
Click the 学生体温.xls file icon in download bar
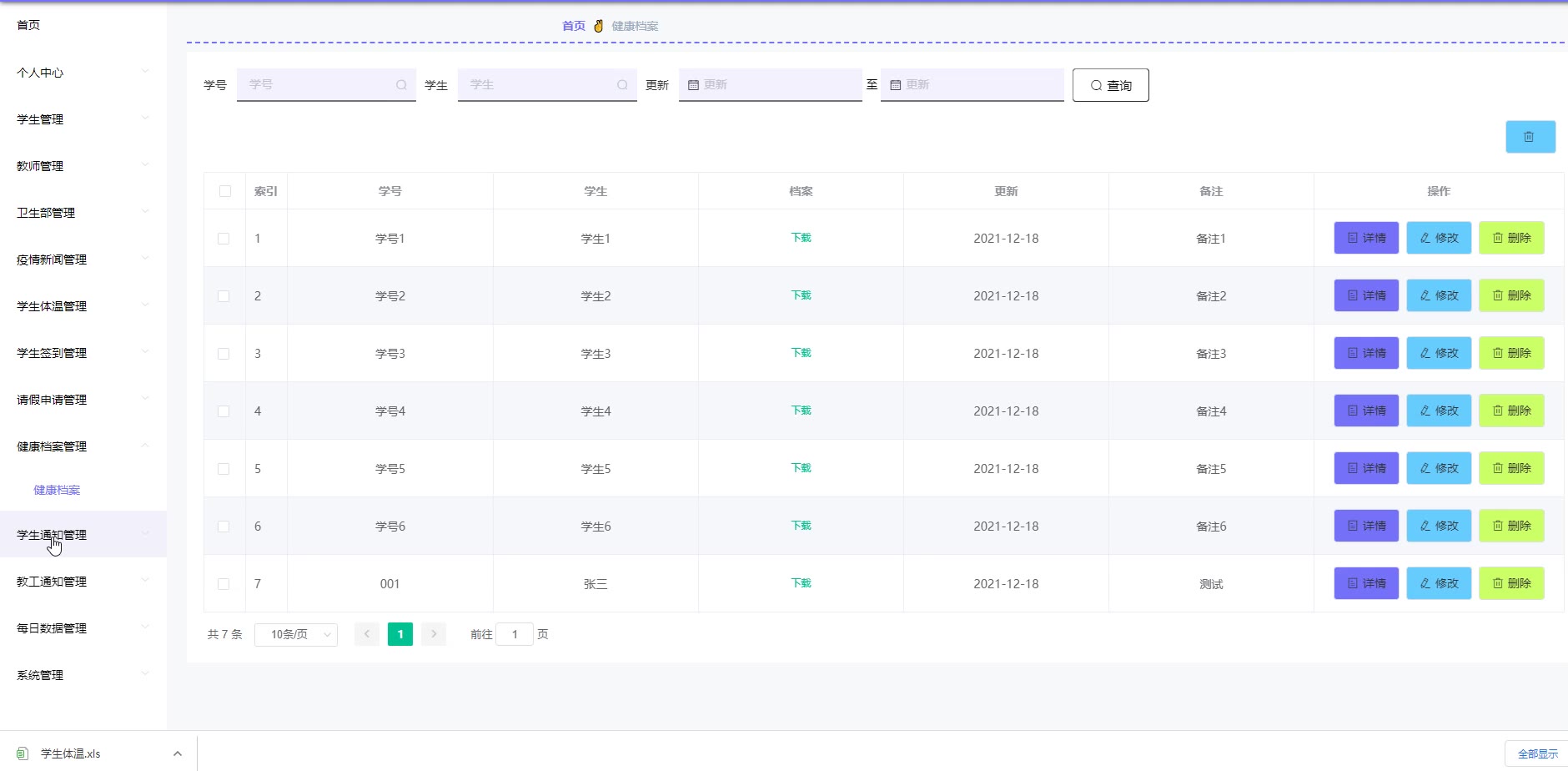coord(23,753)
